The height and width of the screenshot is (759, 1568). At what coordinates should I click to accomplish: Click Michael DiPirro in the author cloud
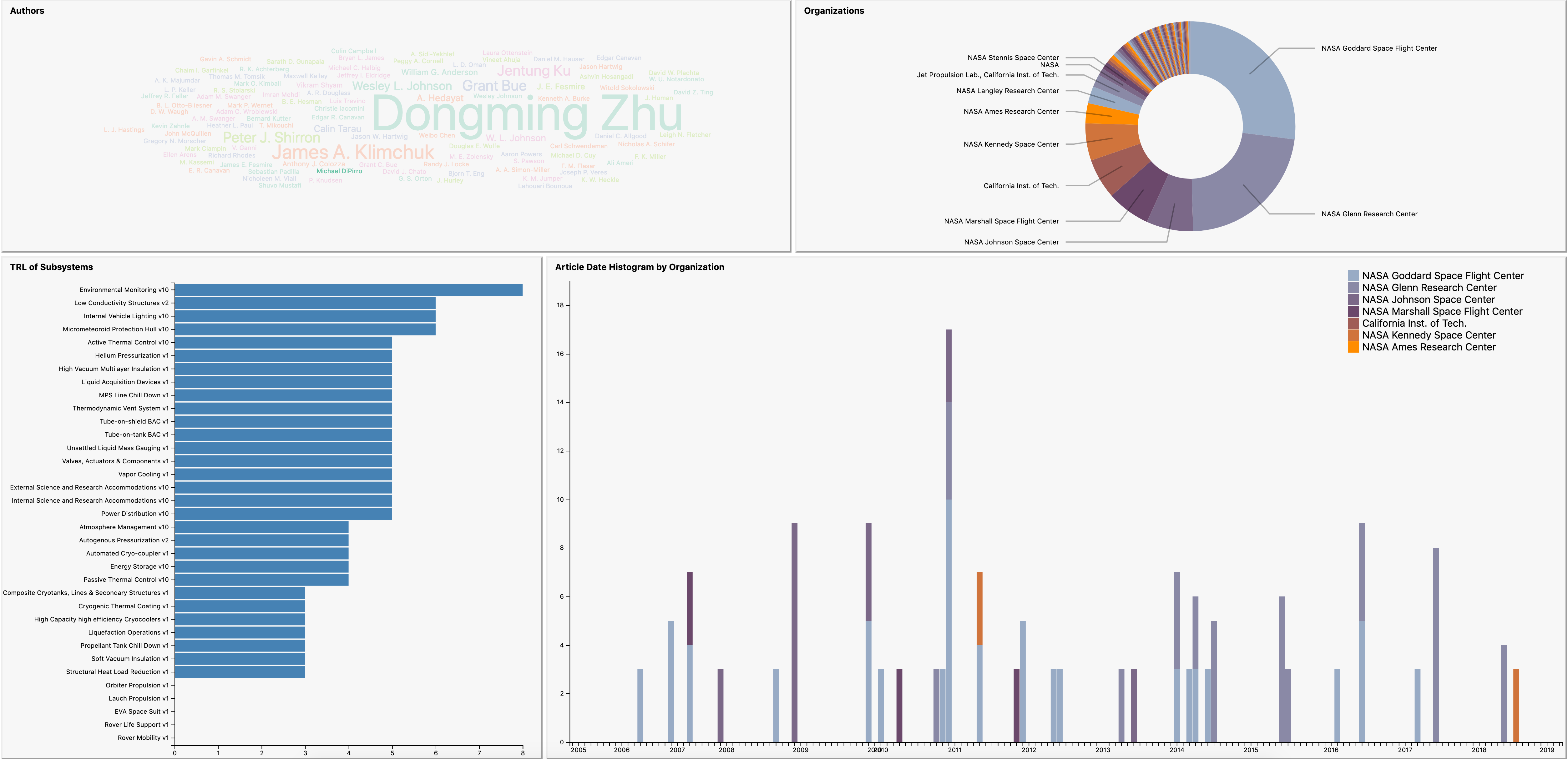coord(339,171)
